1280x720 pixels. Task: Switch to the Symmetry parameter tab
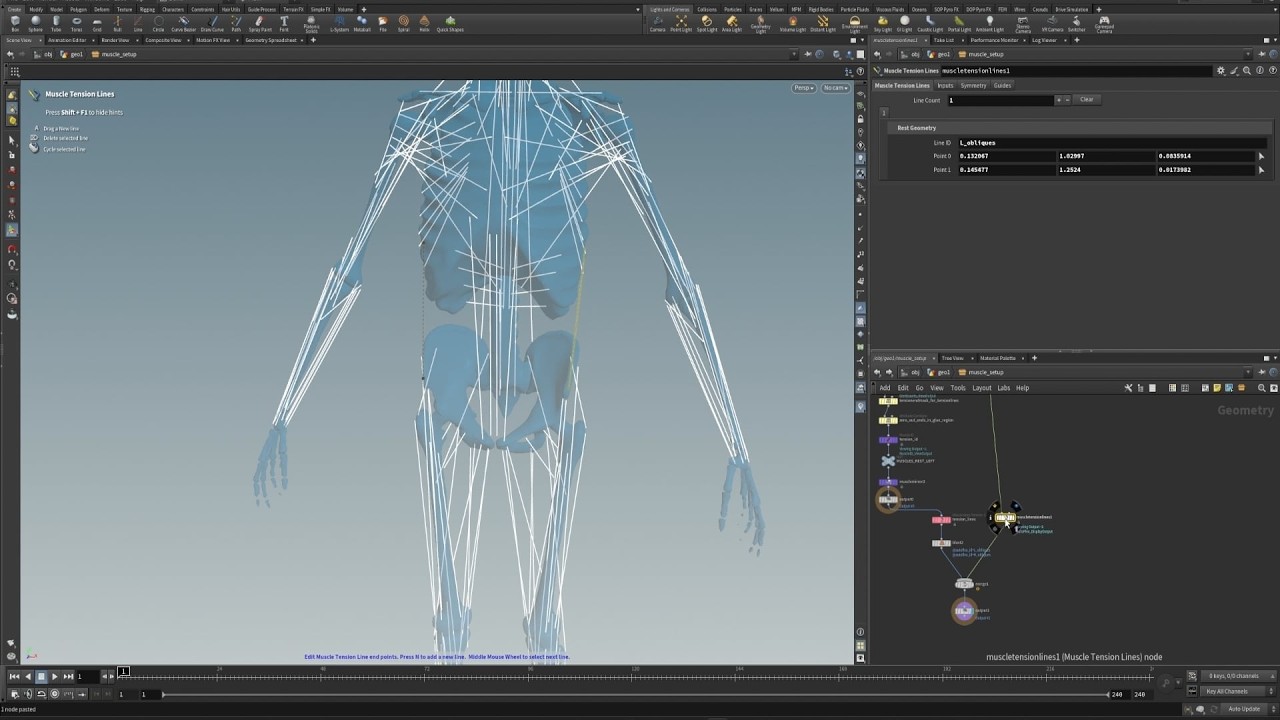[973, 86]
